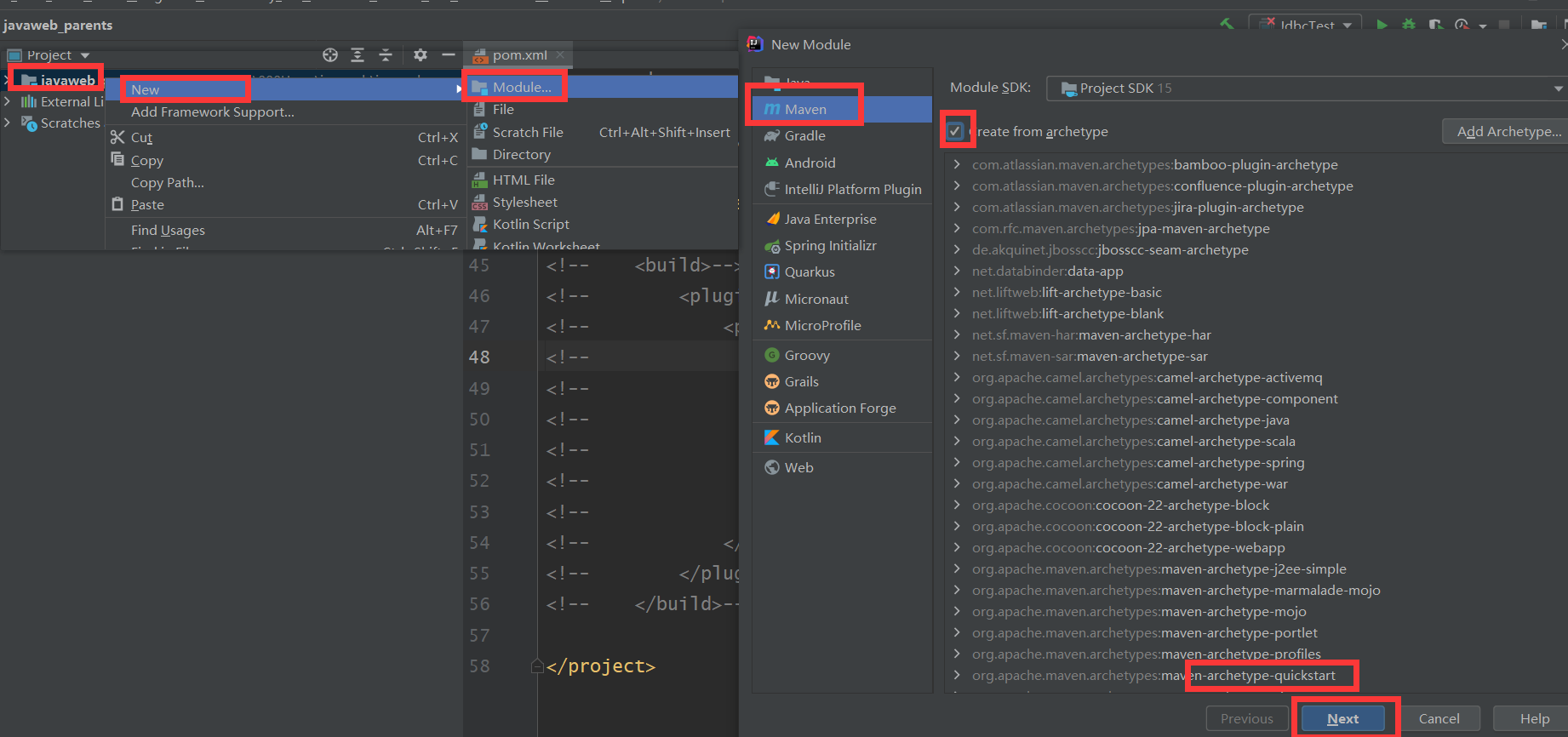Expand maven-archetype-quickstart archetype
This screenshot has width=1568, height=737.
(x=957, y=675)
